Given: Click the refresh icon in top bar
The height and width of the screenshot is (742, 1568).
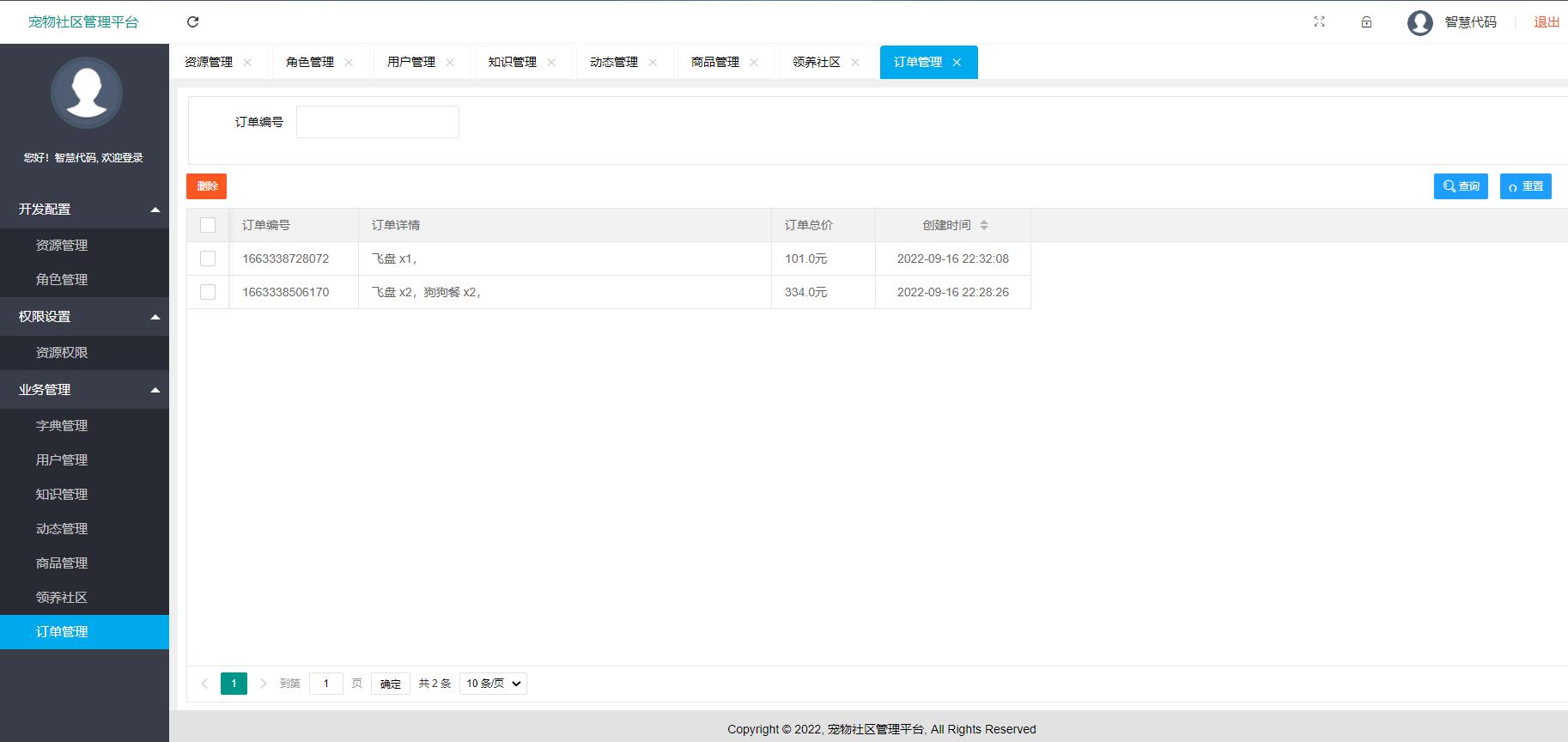Looking at the screenshot, I should 193,22.
